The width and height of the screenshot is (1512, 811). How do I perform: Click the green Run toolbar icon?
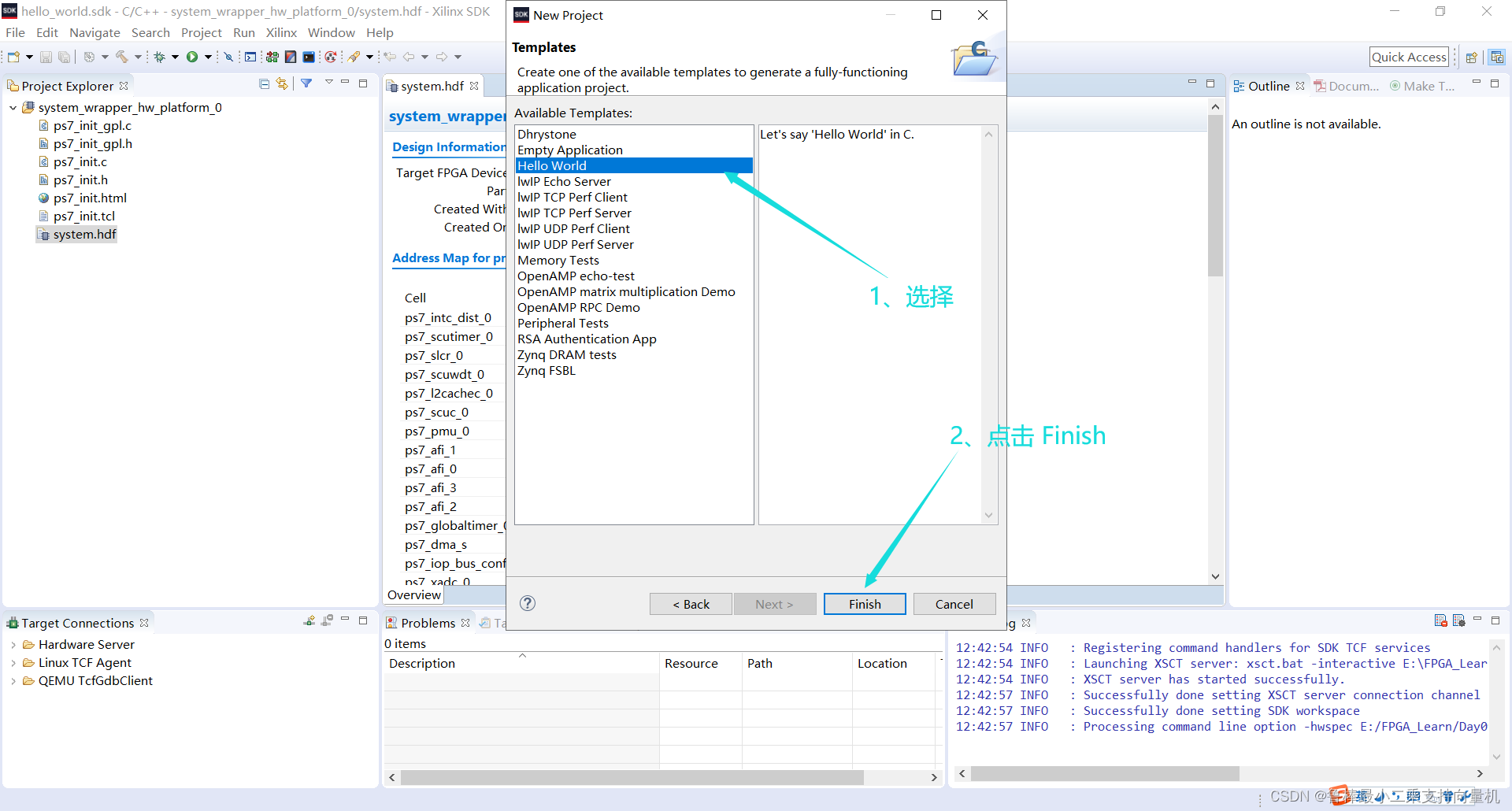pos(192,57)
